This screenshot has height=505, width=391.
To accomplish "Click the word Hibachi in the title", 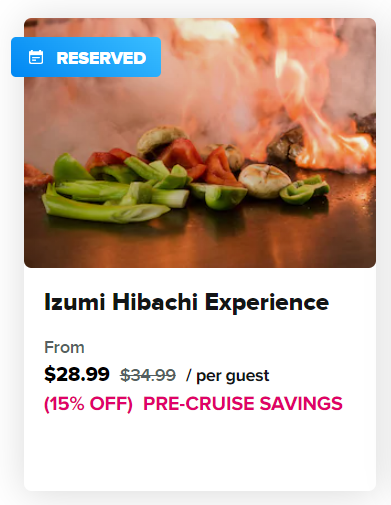I will pos(155,301).
